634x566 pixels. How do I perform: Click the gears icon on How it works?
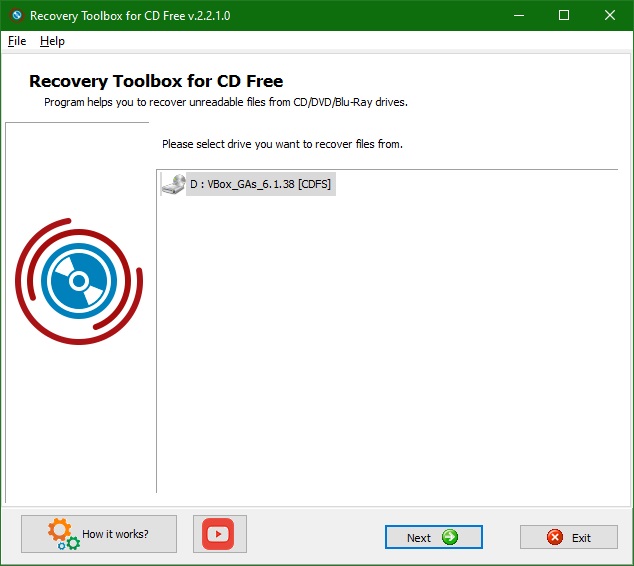pos(63,534)
